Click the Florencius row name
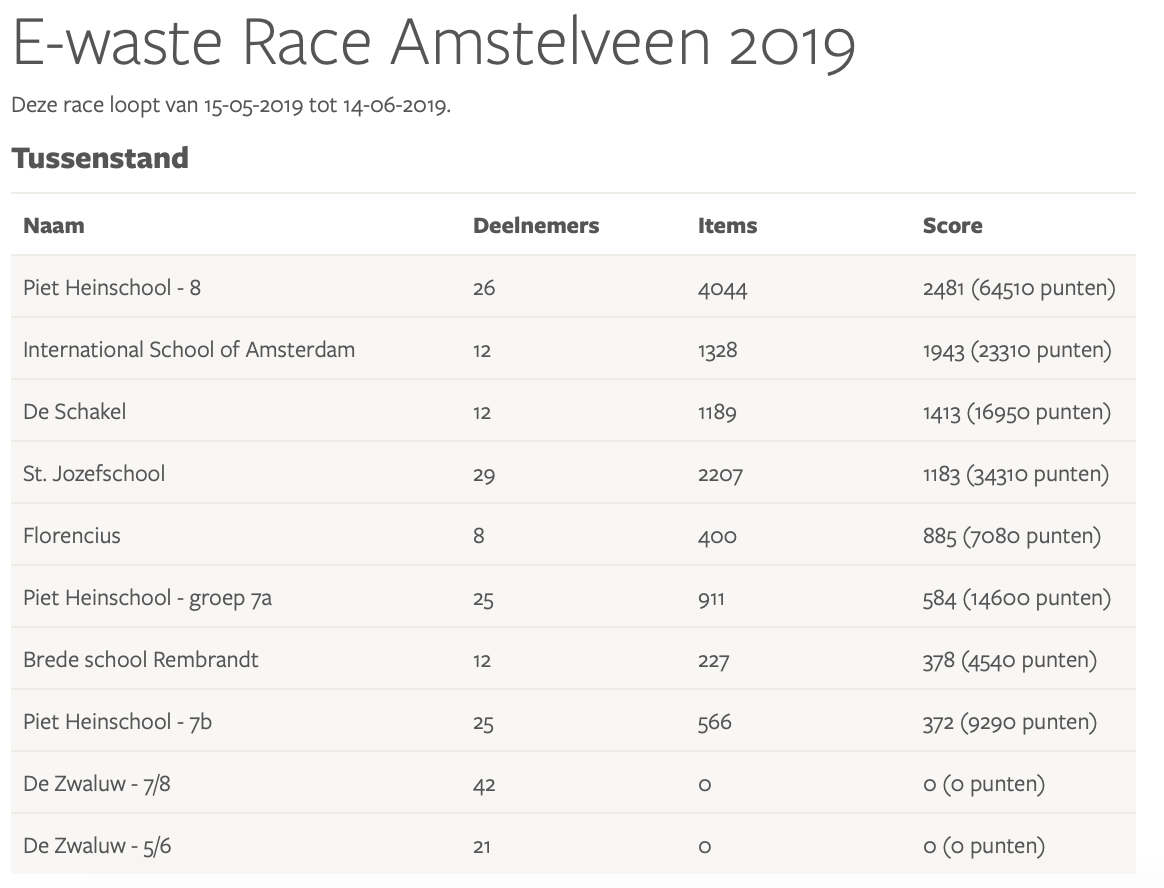1164x888 pixels. (72, 536)
